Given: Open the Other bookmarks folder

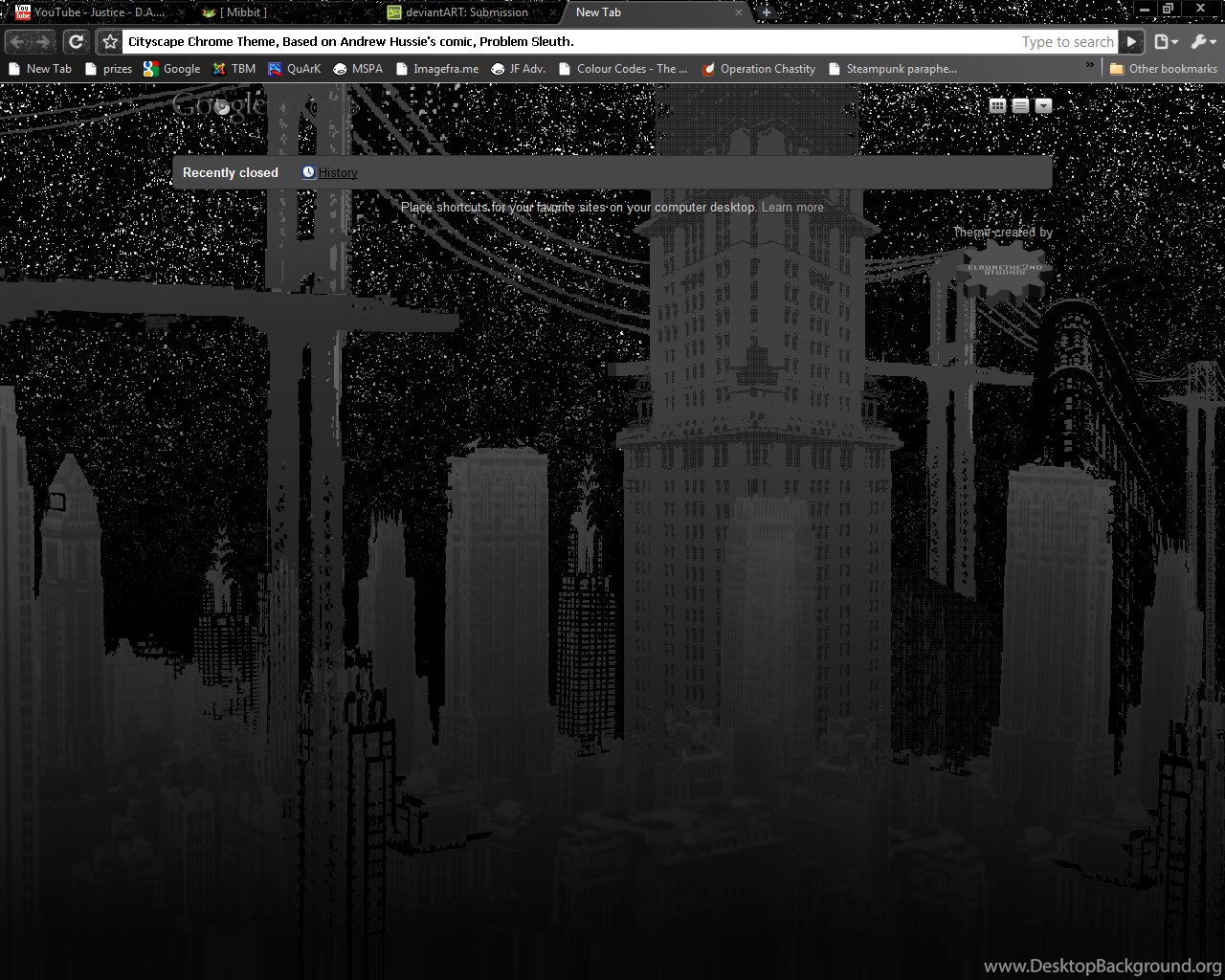Looking at the screenshot, I should point(1164,69).
